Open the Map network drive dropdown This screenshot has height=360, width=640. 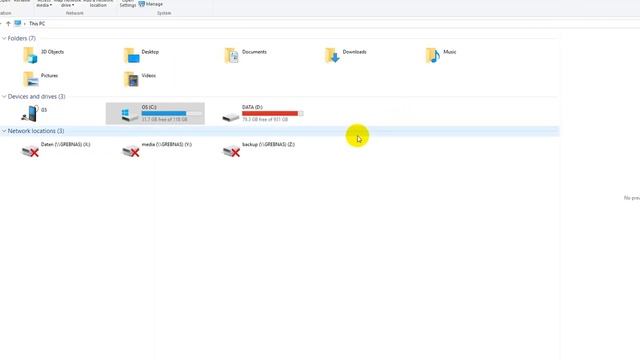[67, 4]
